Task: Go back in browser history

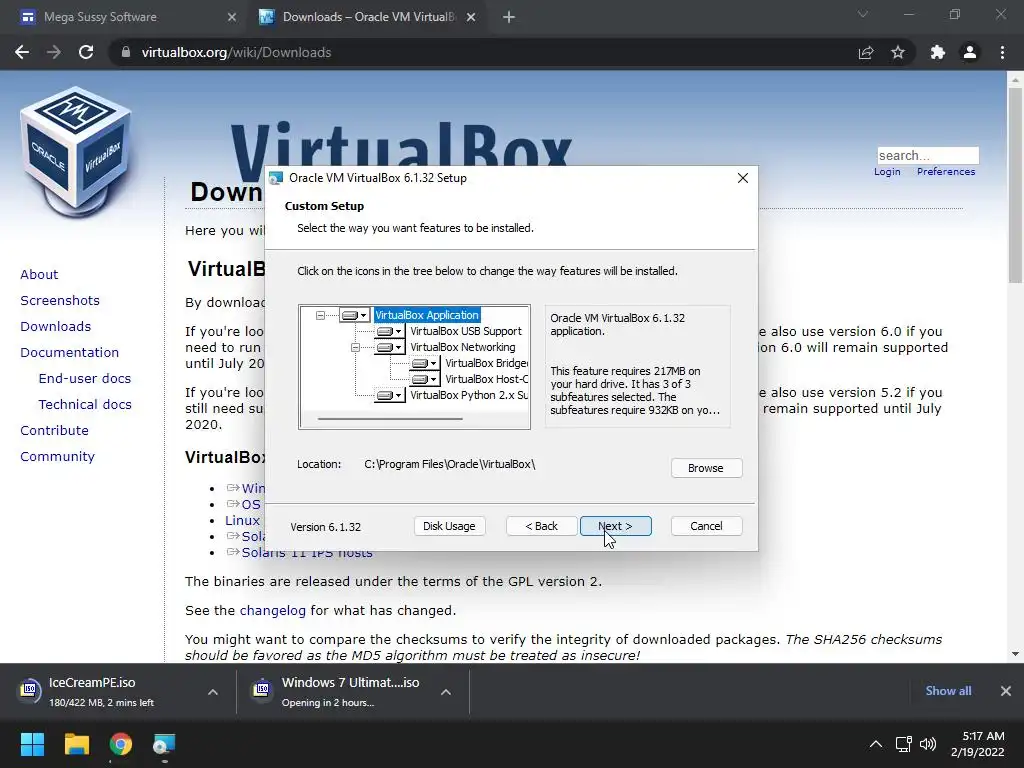Action: click(22, 52)
